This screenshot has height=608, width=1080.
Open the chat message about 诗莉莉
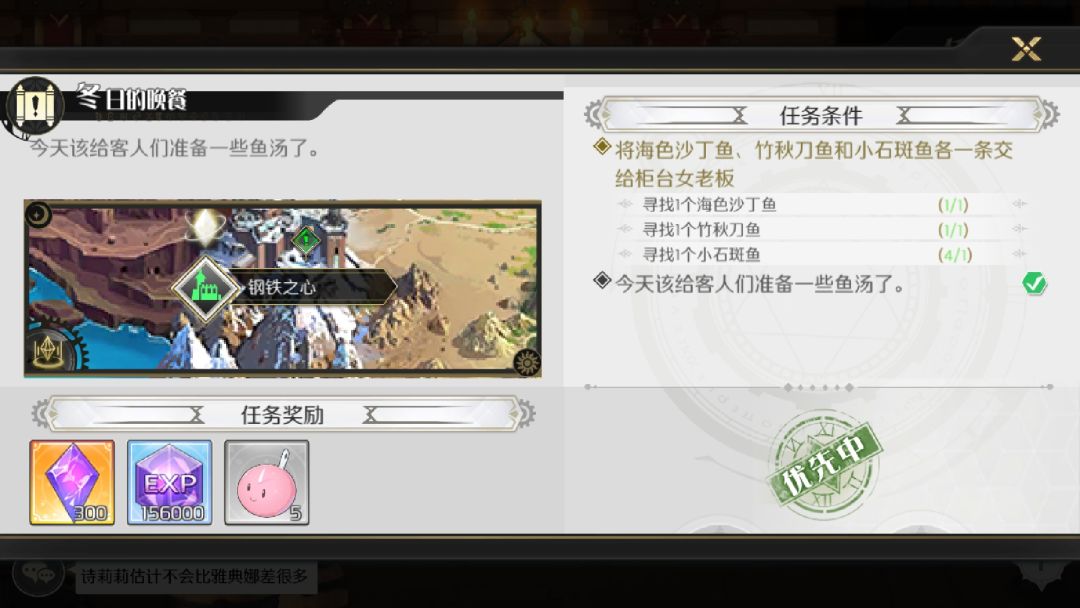coord(196,576)
